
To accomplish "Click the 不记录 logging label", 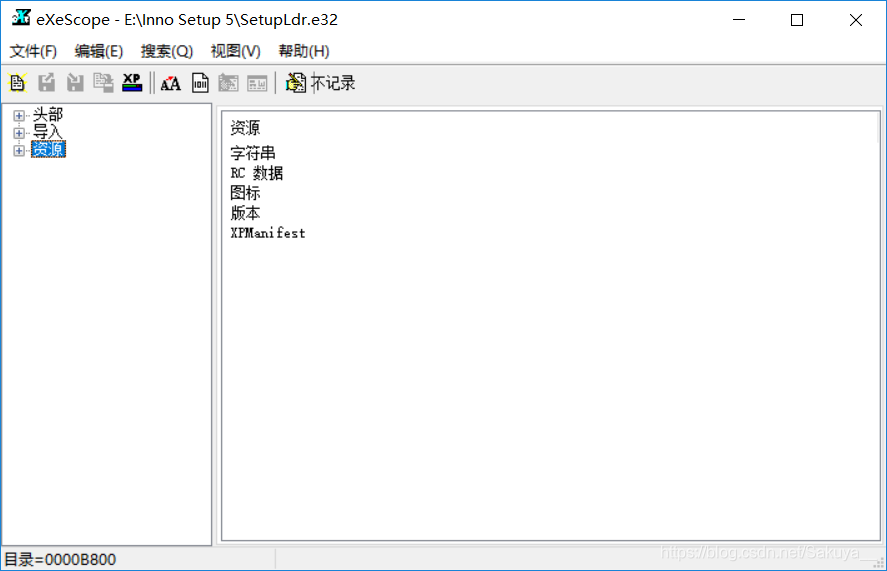I will click(x=333, y=83).
